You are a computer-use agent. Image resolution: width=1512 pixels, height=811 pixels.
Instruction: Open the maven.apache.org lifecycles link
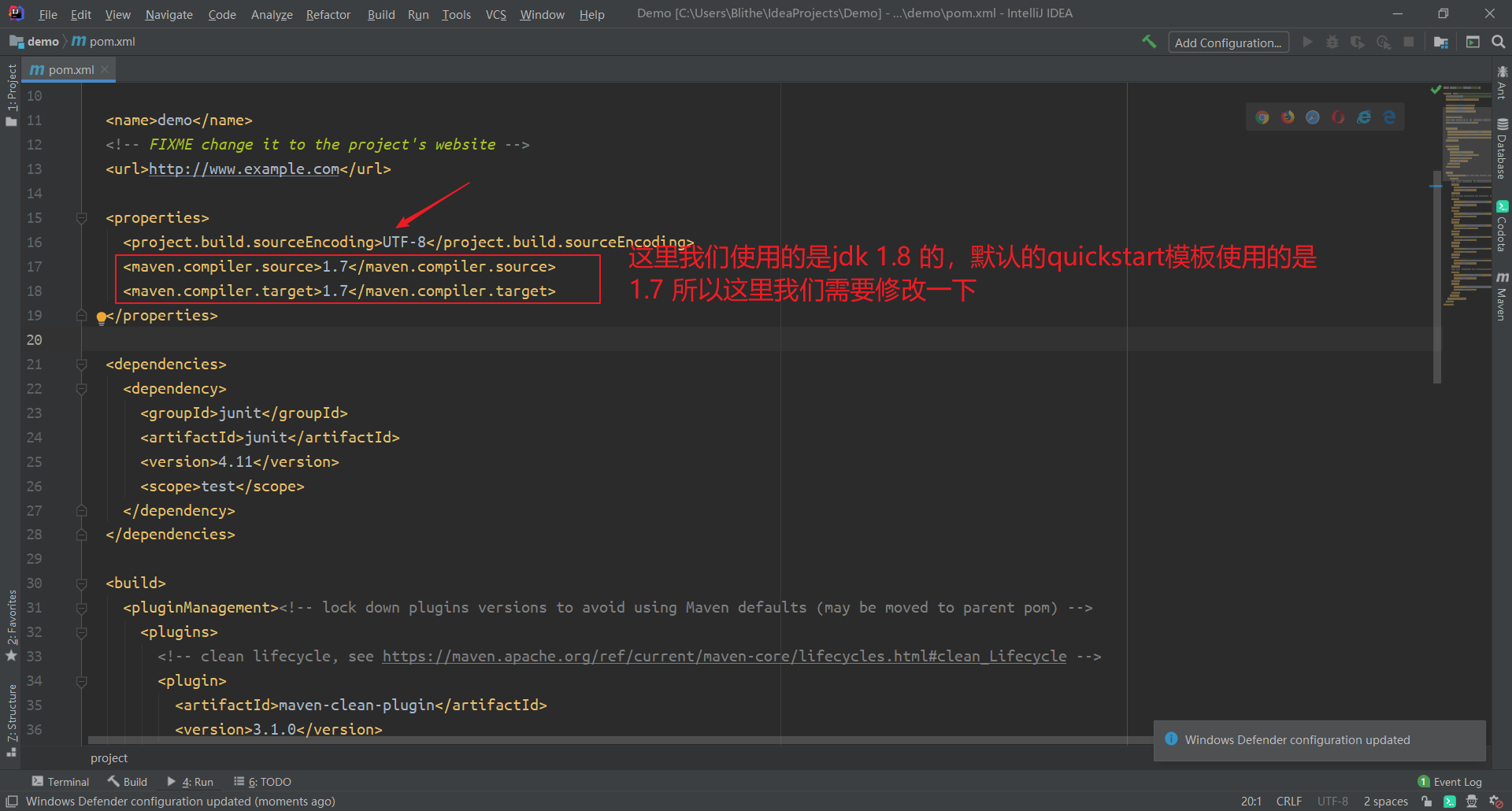pos(724,657)
